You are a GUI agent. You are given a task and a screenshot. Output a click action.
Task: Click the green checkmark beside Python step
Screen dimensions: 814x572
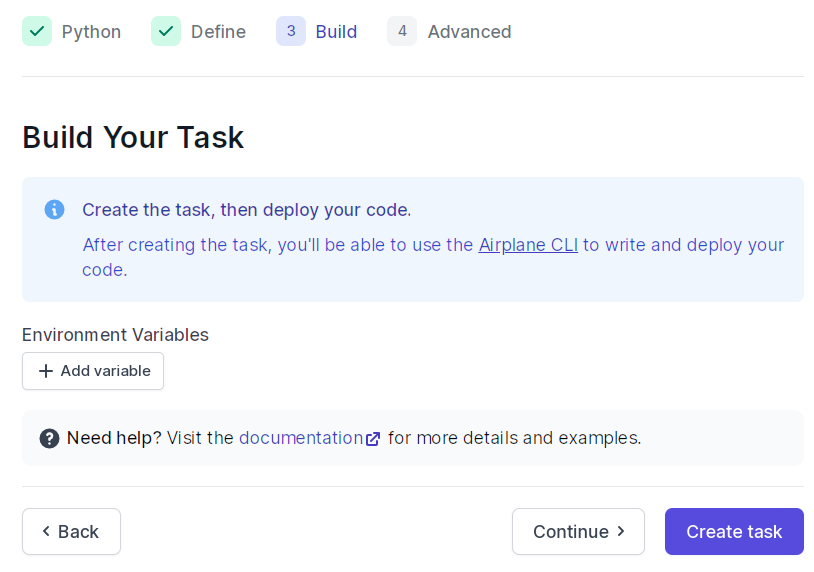37,31
